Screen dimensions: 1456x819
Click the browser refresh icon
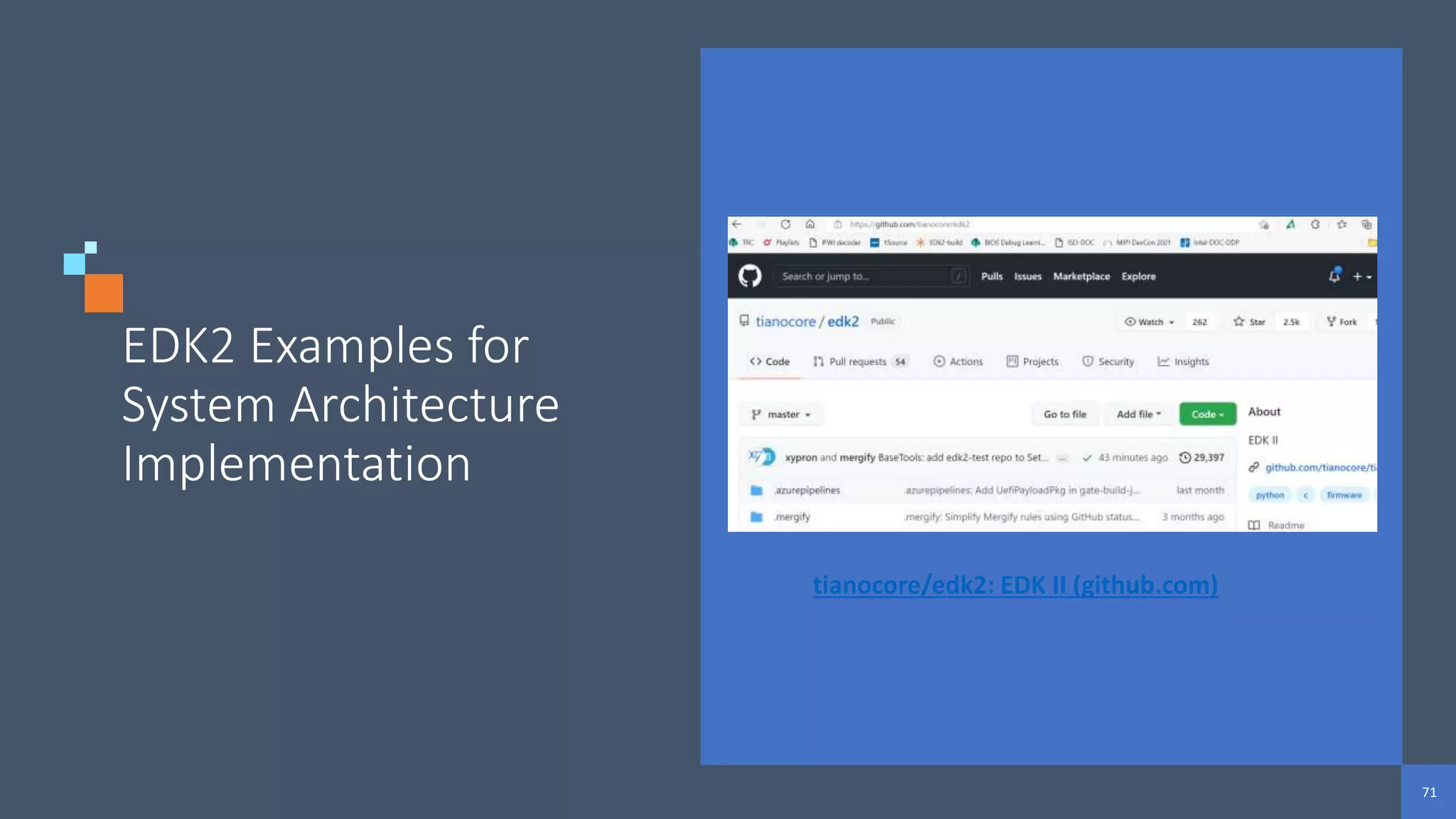[x=786, y=225]
